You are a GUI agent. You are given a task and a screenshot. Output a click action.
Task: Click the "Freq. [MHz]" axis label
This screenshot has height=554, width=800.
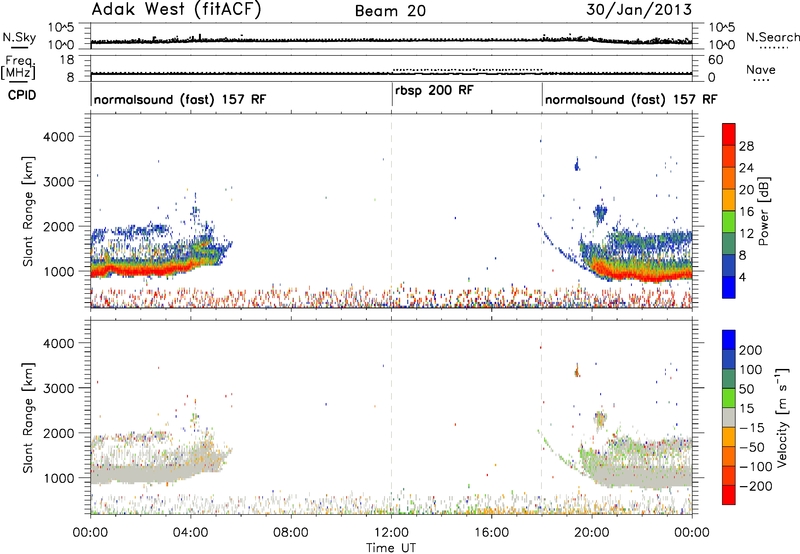18,68
